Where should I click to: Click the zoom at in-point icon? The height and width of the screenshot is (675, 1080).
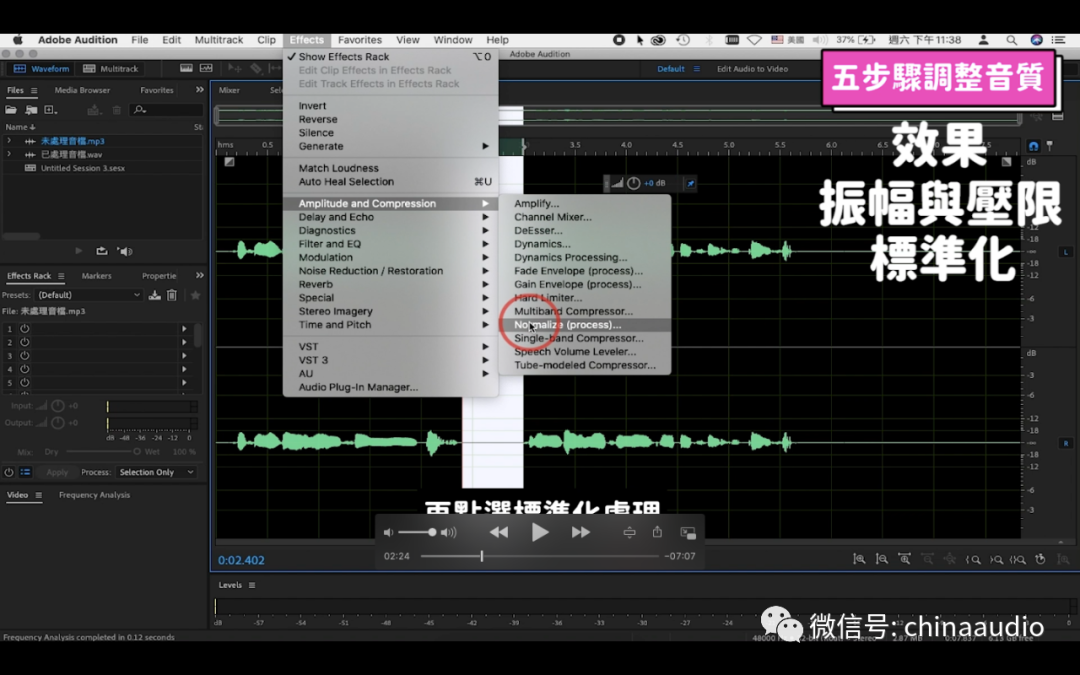coord(973,559)
